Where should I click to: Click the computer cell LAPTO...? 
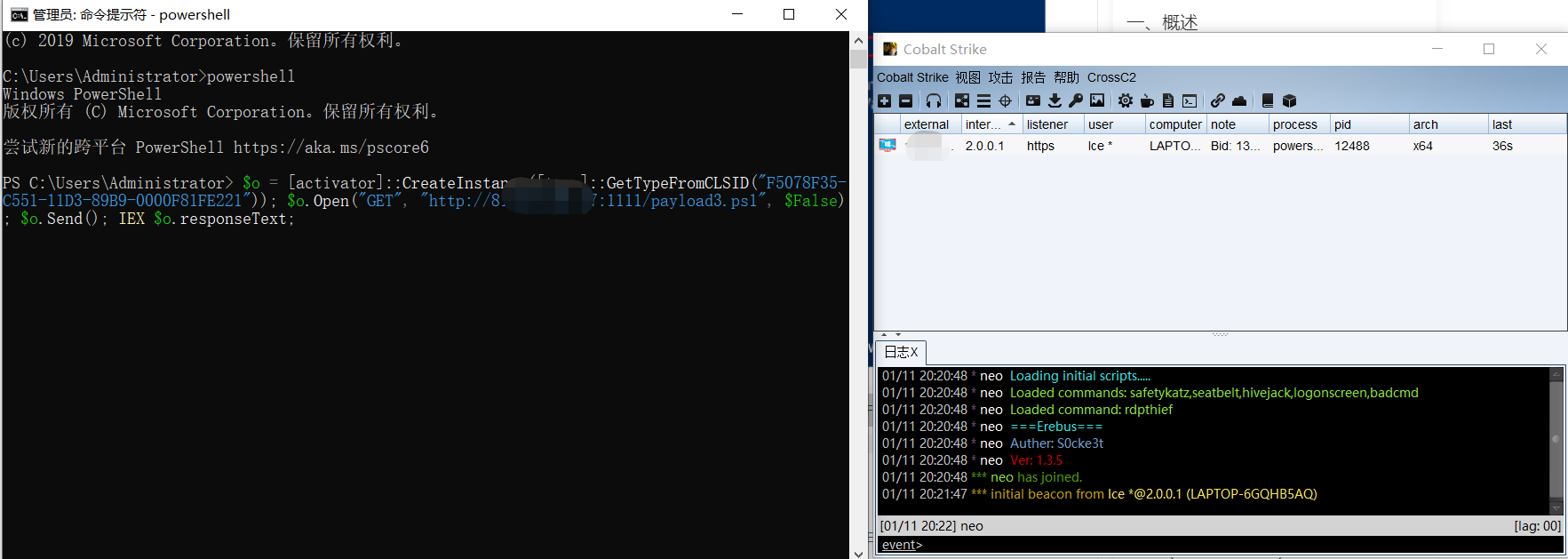[x=1174, y=146]
